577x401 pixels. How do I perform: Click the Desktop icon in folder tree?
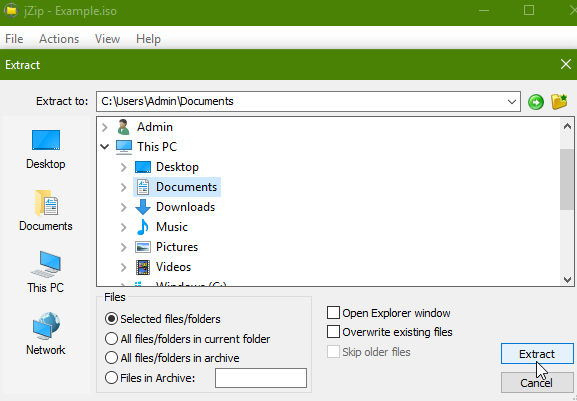tap(143, 167)
